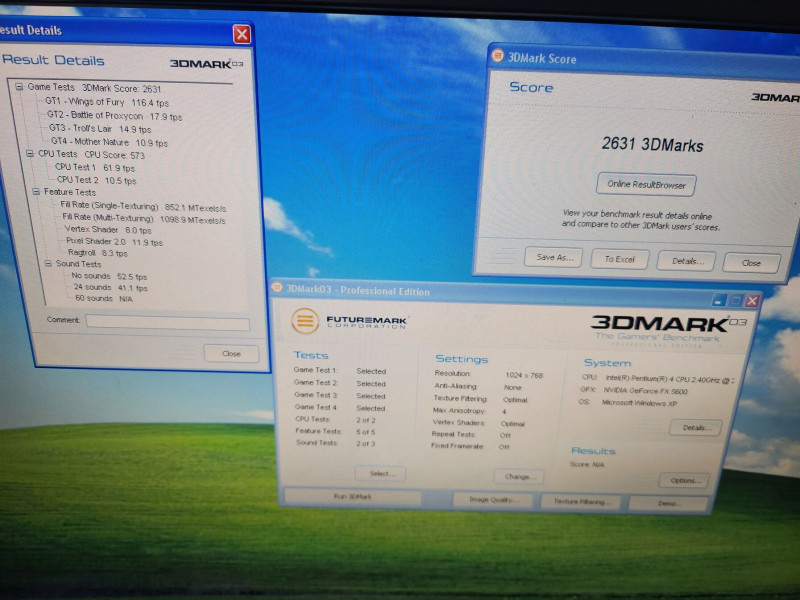Click the Futuremark Corporation logo

[x=349, y=321]
